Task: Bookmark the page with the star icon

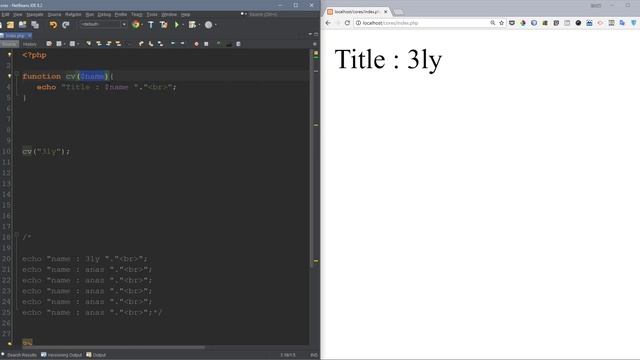Action: (502, 23)
